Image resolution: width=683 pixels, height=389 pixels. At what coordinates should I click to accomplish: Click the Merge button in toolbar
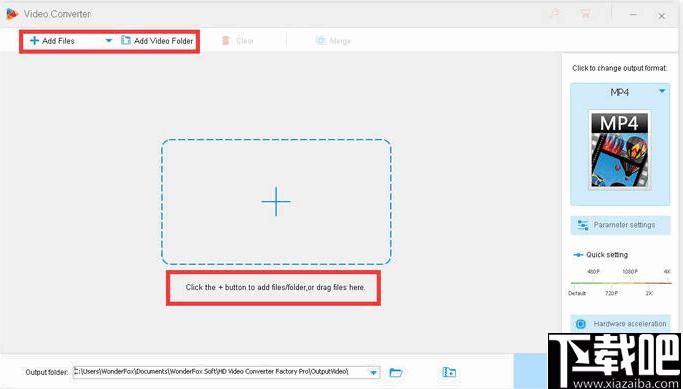(x=333, y=41)
